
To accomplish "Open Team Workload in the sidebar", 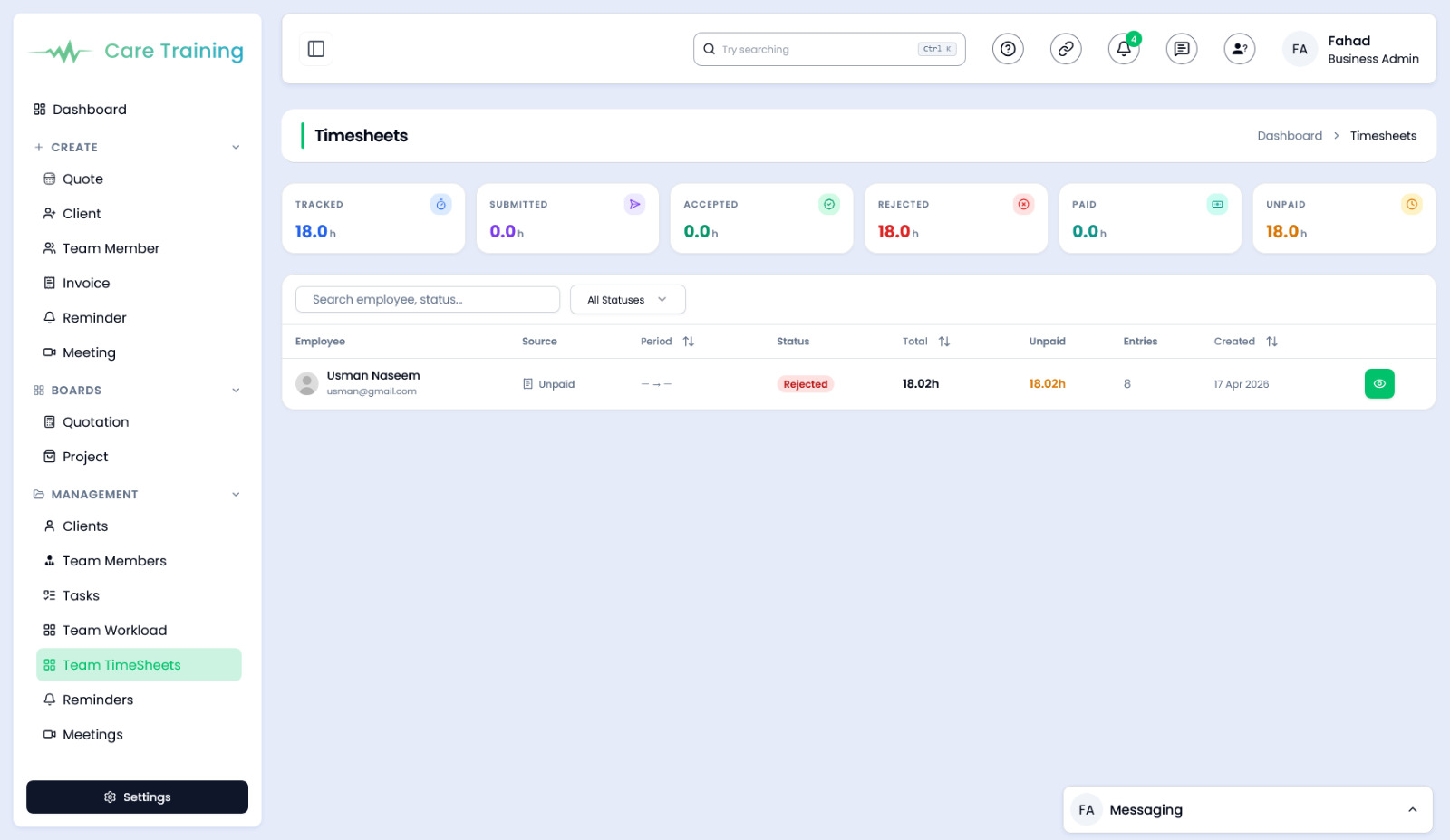I will click(x=114, y=630).
